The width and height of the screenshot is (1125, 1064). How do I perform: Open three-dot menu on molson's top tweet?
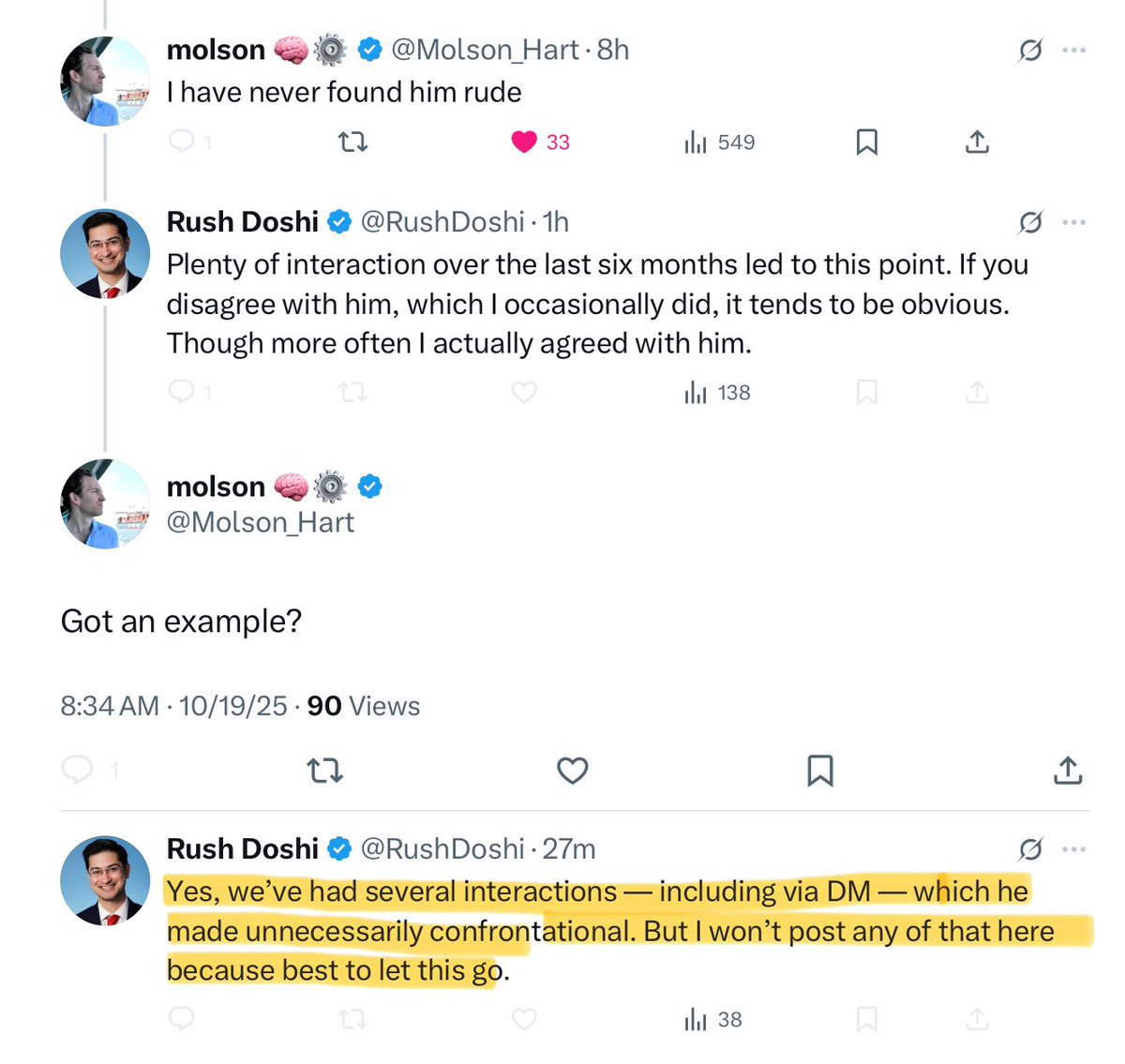coord(1074,51)
